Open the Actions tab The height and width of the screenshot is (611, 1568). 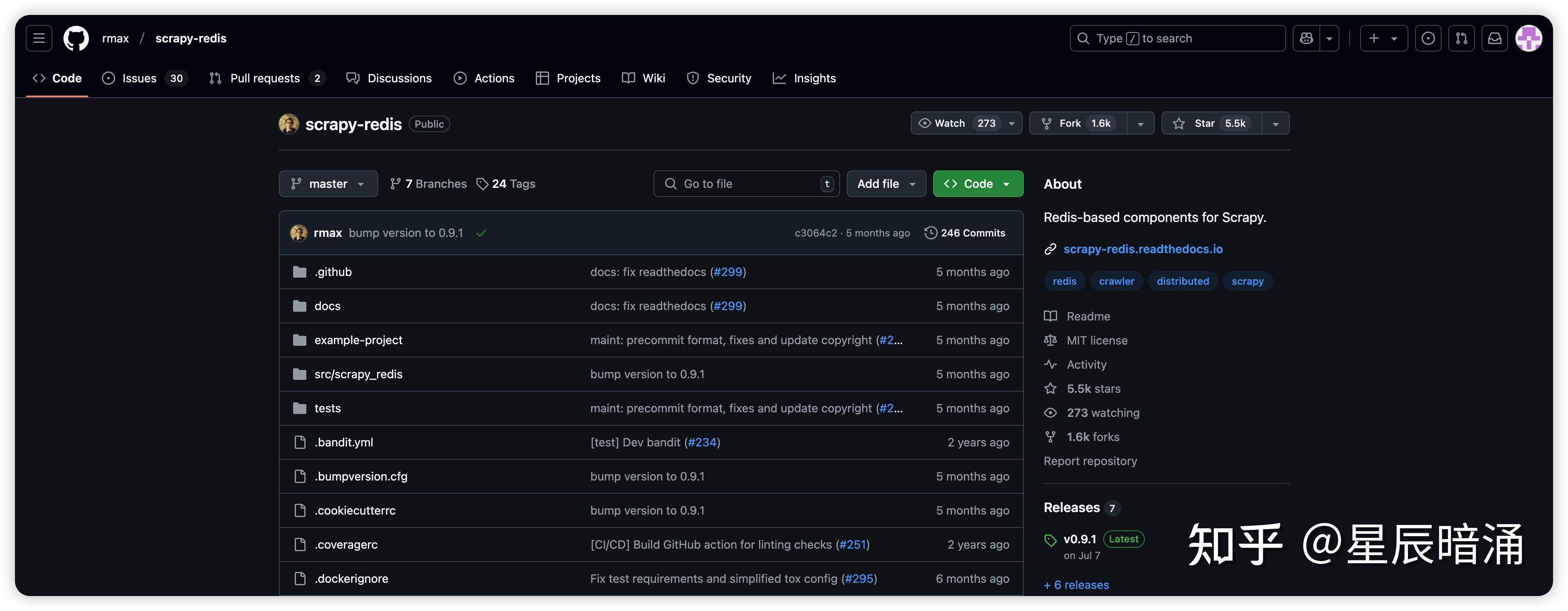(484, 79)
